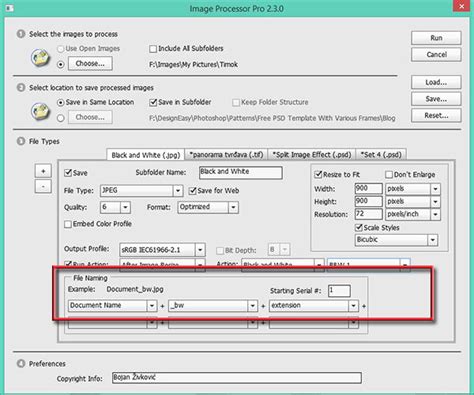The width and height of the screenshot is (474, 395).
Task: Click the Width value field
Action: click(x=368, y=189)
